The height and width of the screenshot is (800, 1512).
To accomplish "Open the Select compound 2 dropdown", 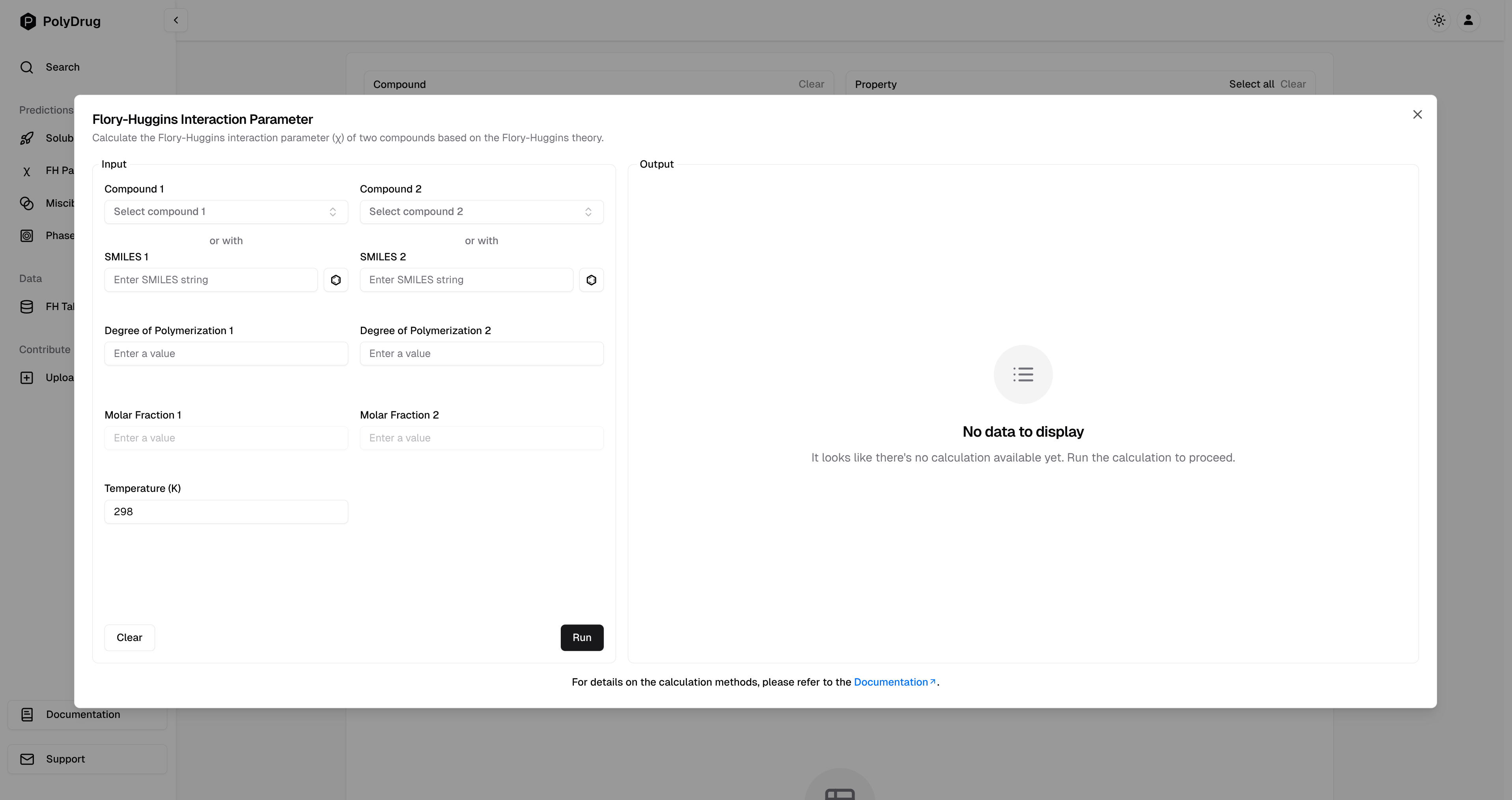I will pos(481,212).
